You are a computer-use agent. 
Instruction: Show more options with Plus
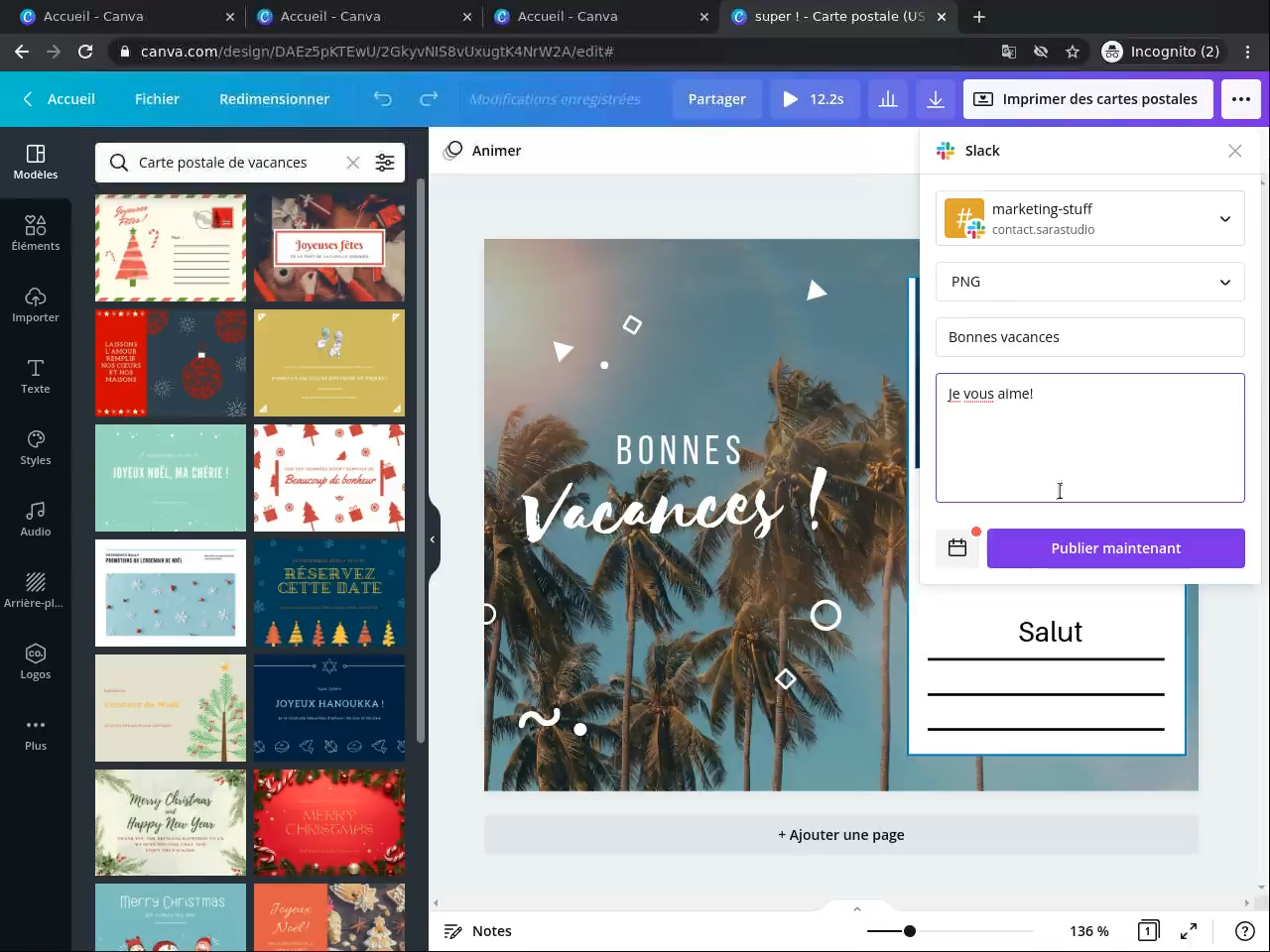[36, 733]
